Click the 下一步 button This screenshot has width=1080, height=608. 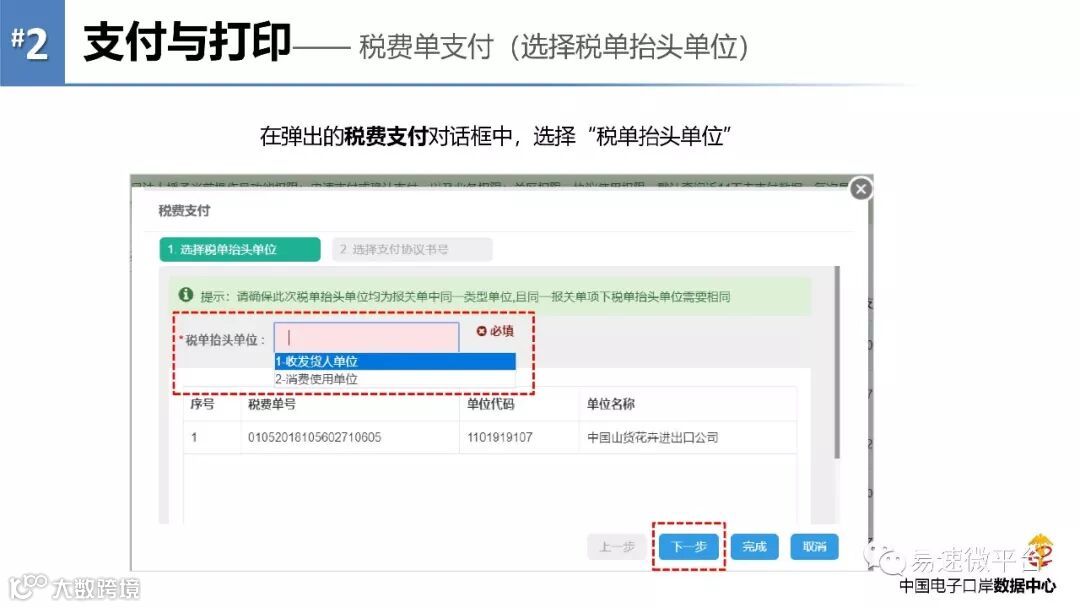[x=689, y=547]
